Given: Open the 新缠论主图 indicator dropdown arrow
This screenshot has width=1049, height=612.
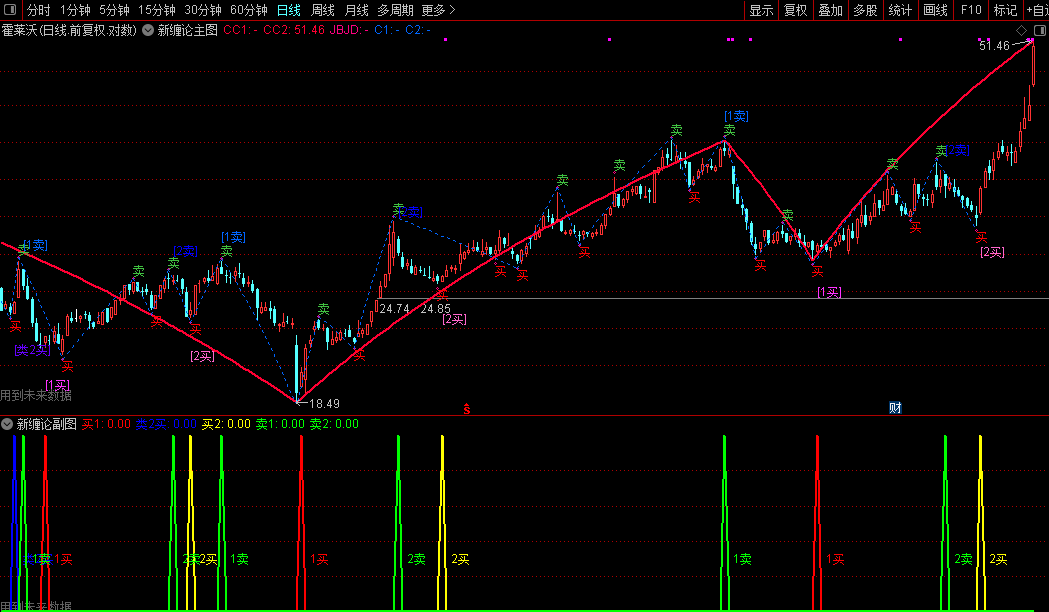Looking at the screenshot, I should pyautogui.click(x=148, y=31).
